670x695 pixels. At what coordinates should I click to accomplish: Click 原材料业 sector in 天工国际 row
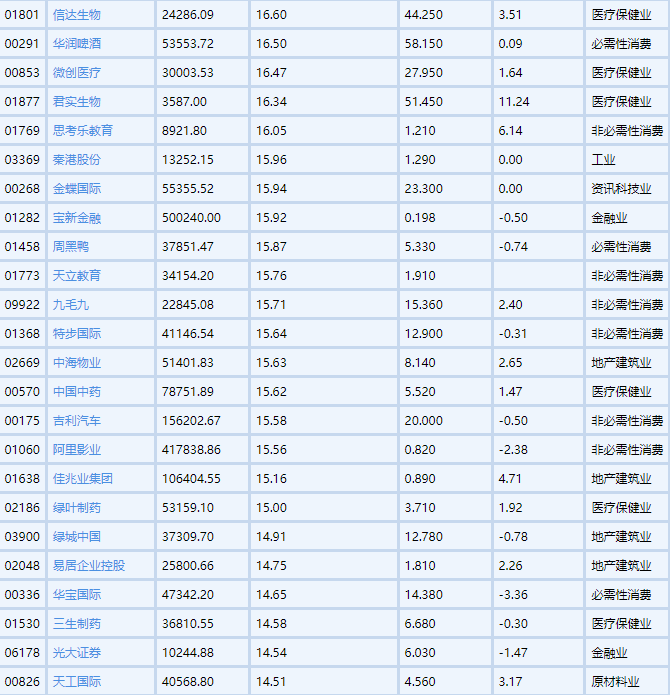pos(615,682)
